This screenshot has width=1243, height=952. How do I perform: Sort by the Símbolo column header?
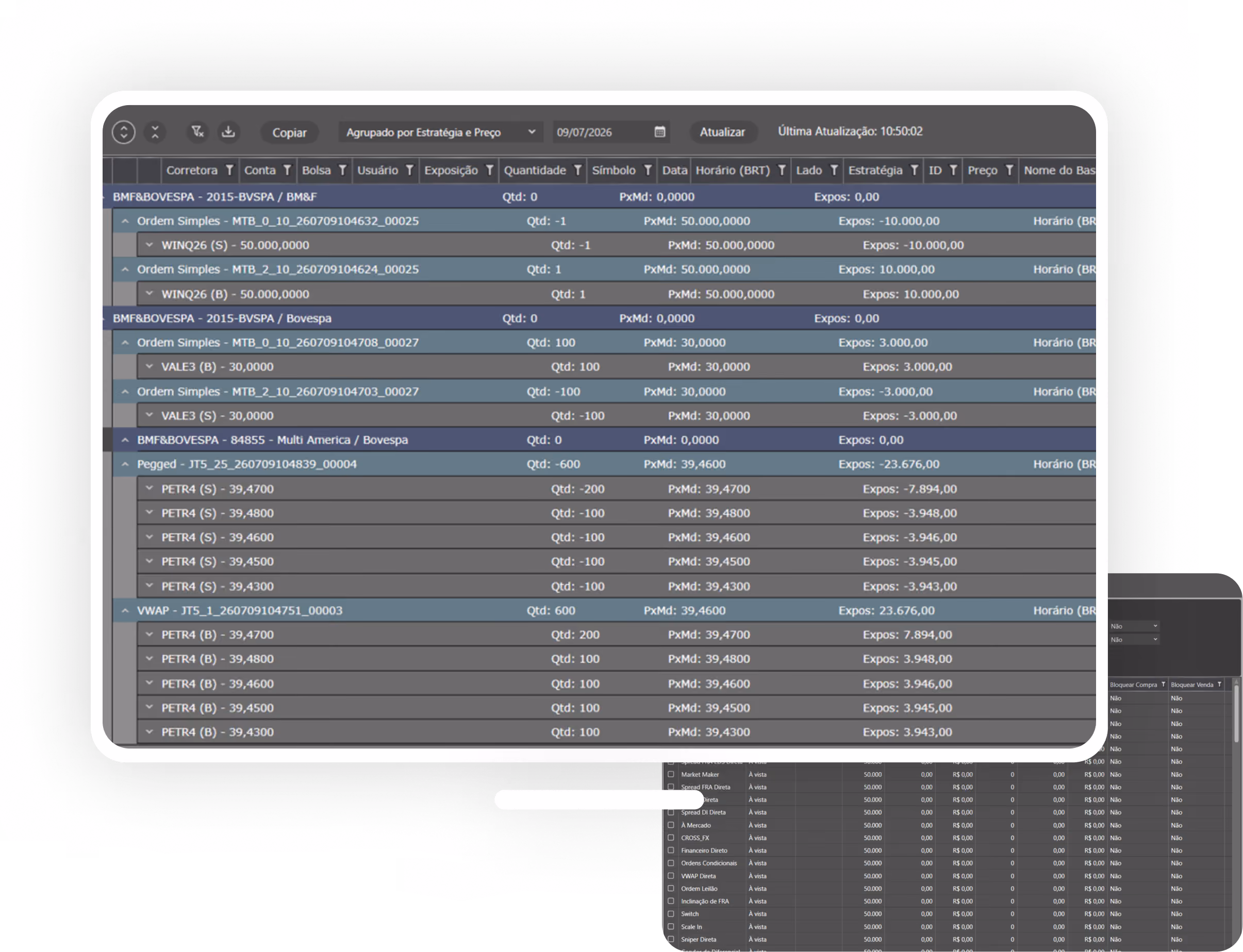coord(614,170)
